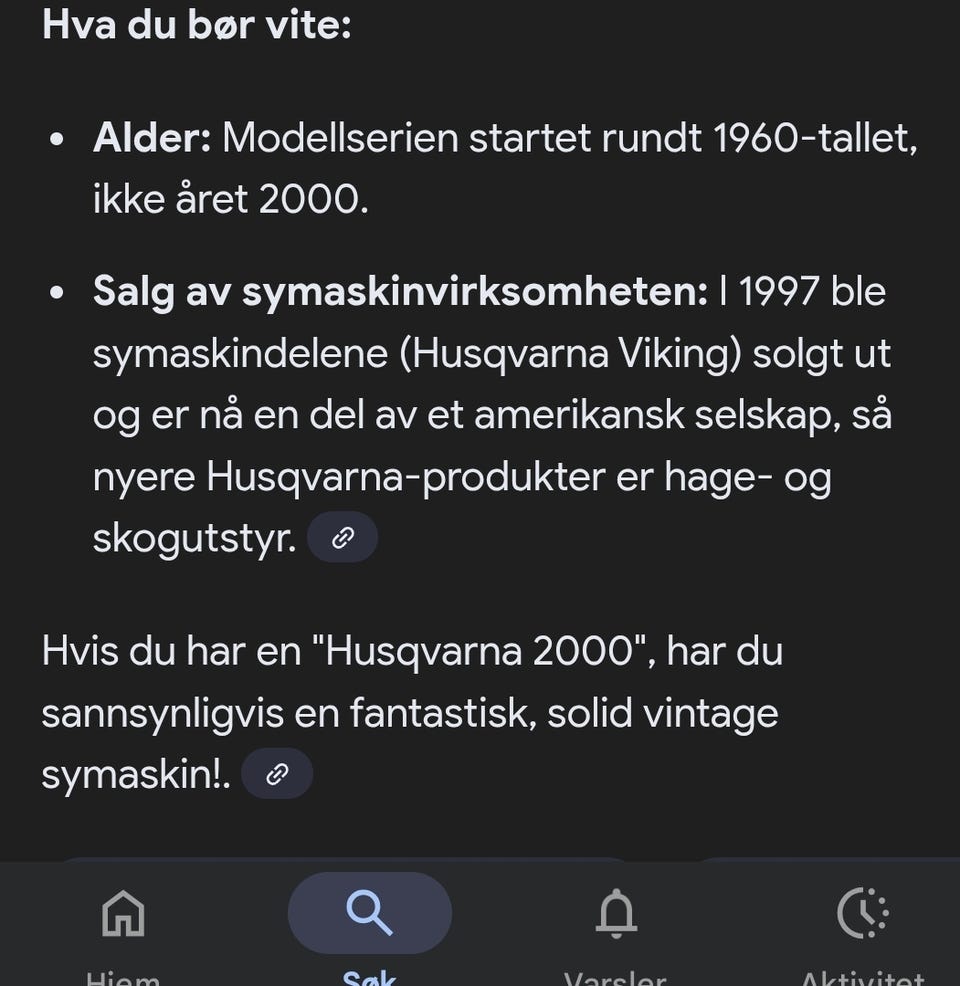Tap bold 'Salg av symaskinvirksomheten:' label
This screenshot has width=960, height=986.
(400, 292)
